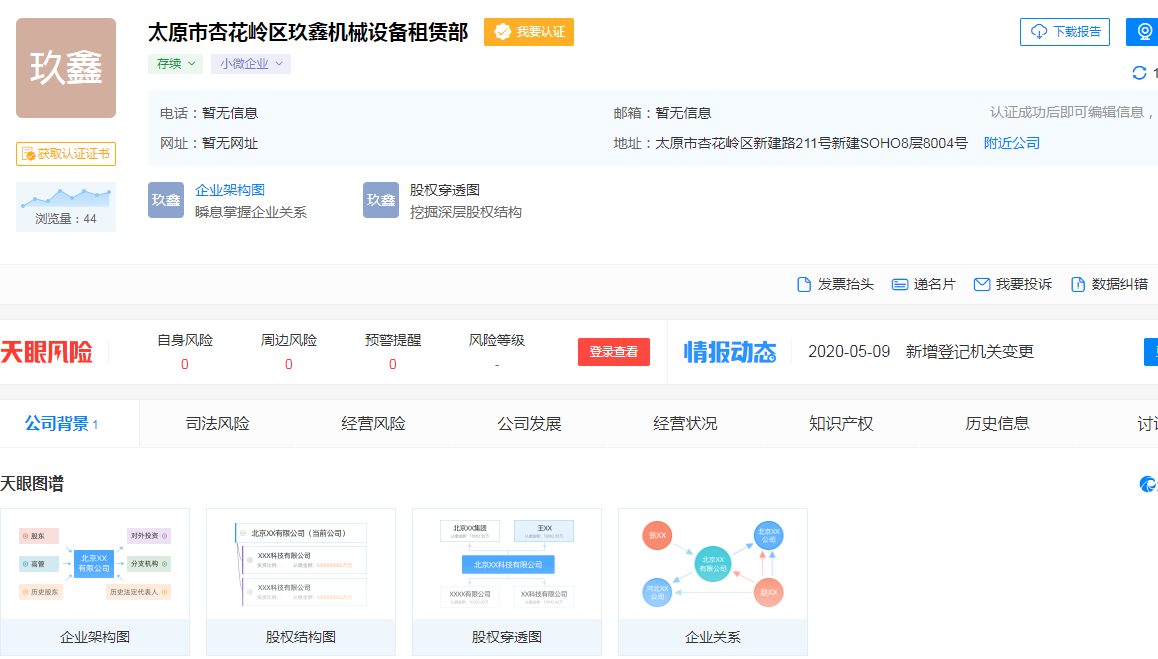Screen dimensions: 1158x659
Task: Click the 我要认证 button
Action: coord(529,32)
